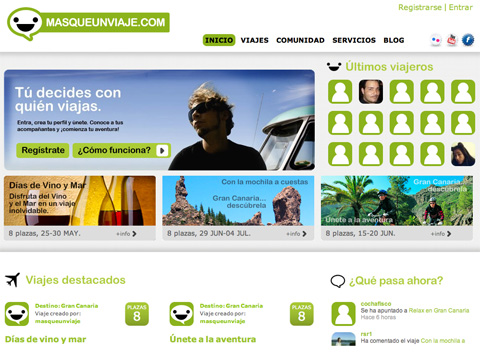The width and height of the screenshot is (480, 361).
Task: Open the Días de Vino y Mar banner
Action: tap(80, 201)
